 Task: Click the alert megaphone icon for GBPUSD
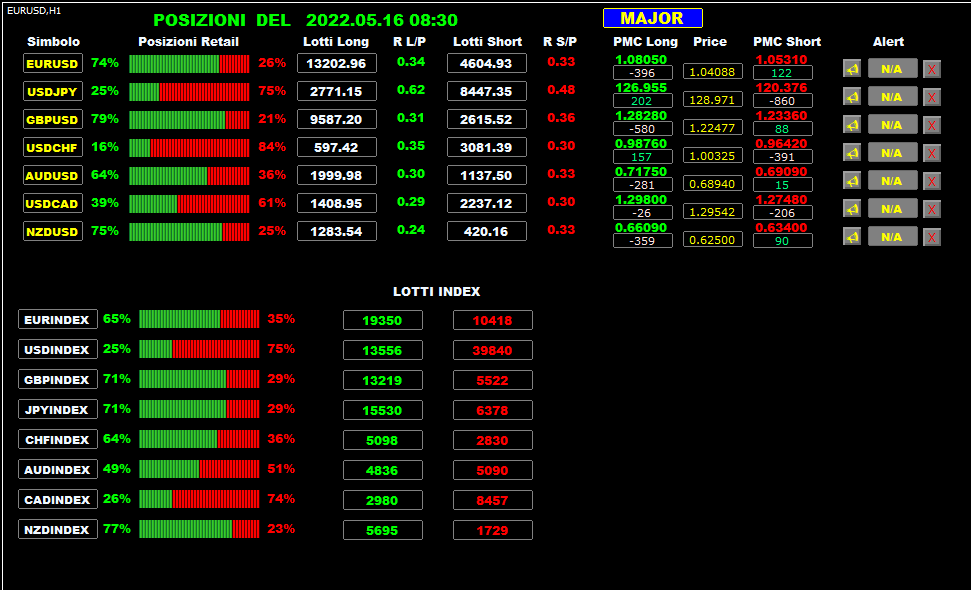coord(852,125)
